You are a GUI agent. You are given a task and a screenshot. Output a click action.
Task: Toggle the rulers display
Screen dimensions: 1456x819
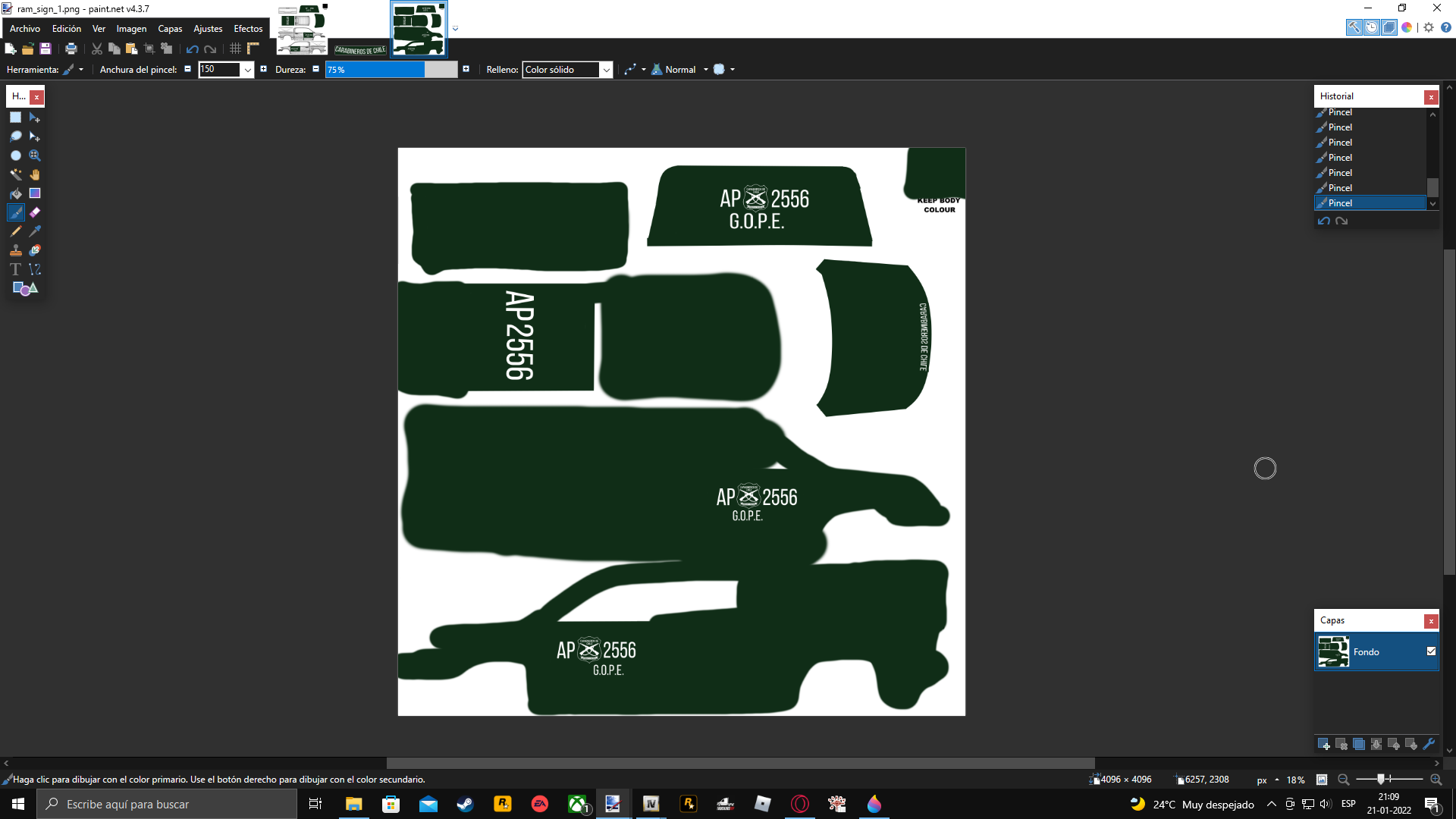pos(253,49)
